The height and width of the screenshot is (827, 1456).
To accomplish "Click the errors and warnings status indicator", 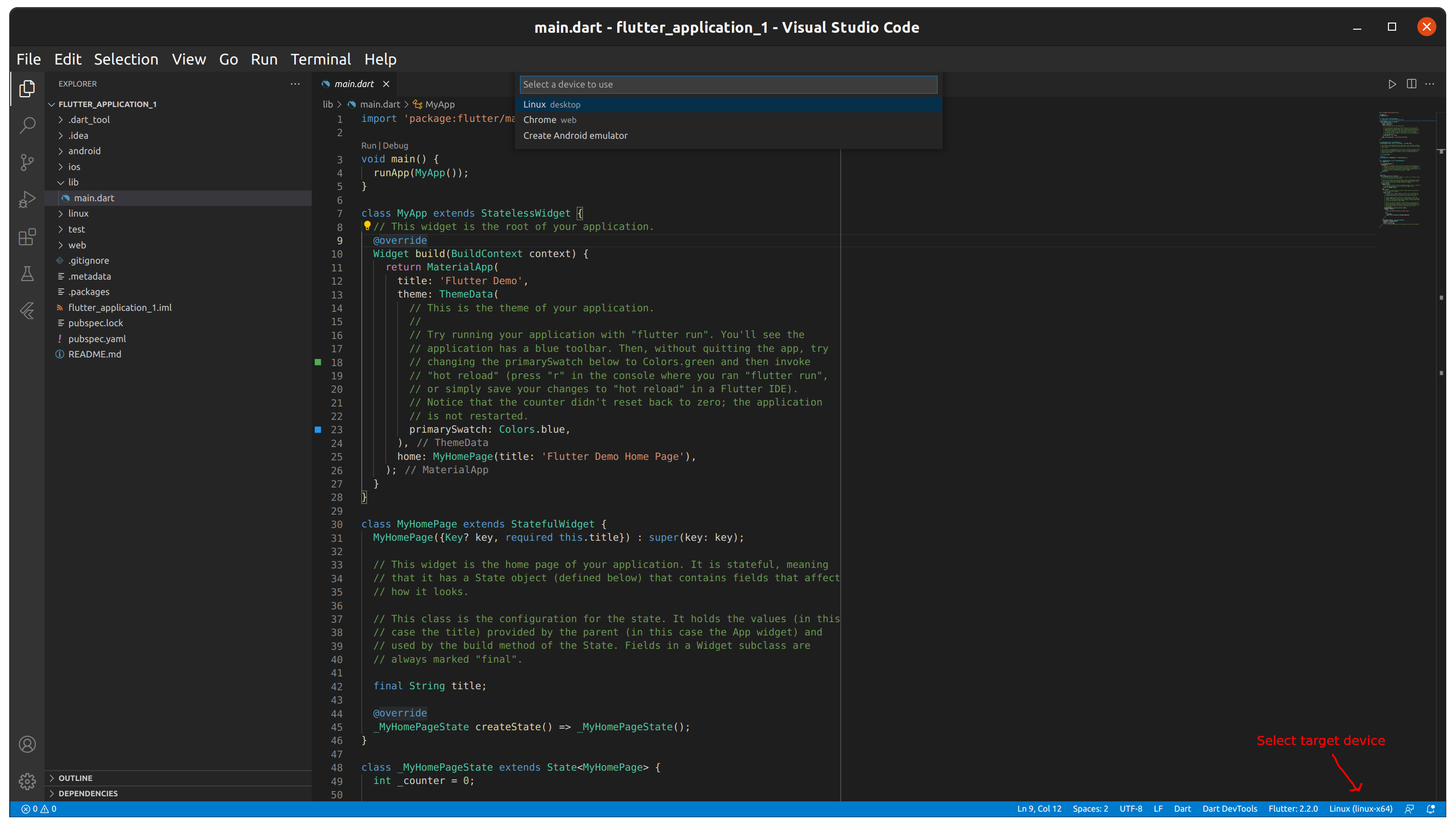I will pyautogui.click(x=38, y=809).
